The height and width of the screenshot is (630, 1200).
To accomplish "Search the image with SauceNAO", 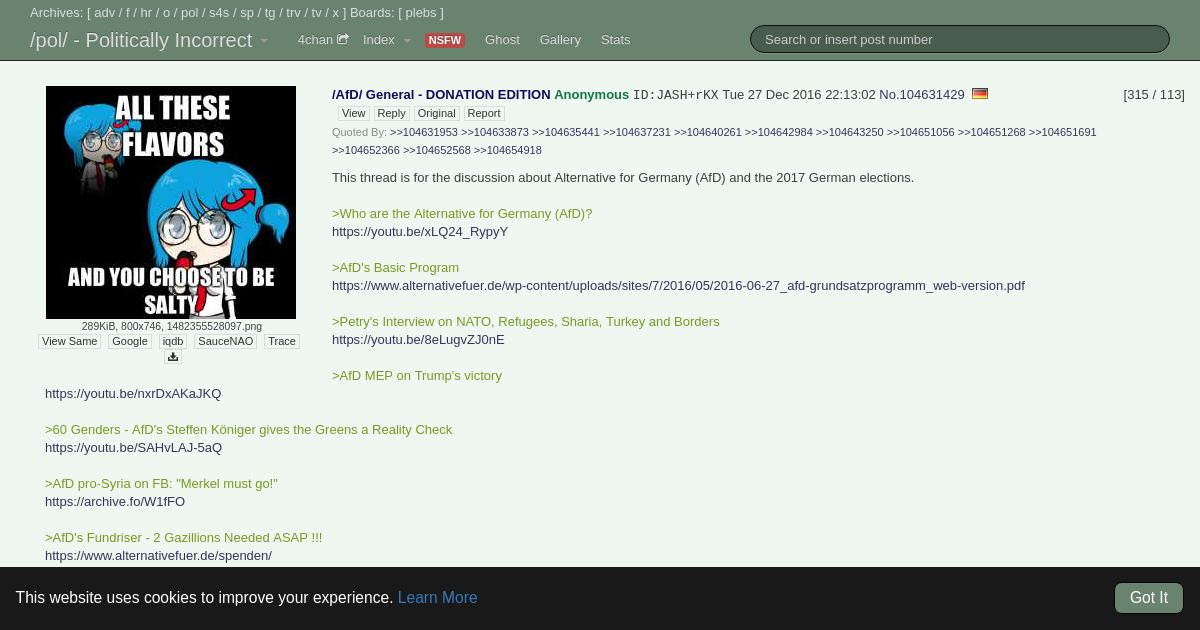I will click(225, 341).
